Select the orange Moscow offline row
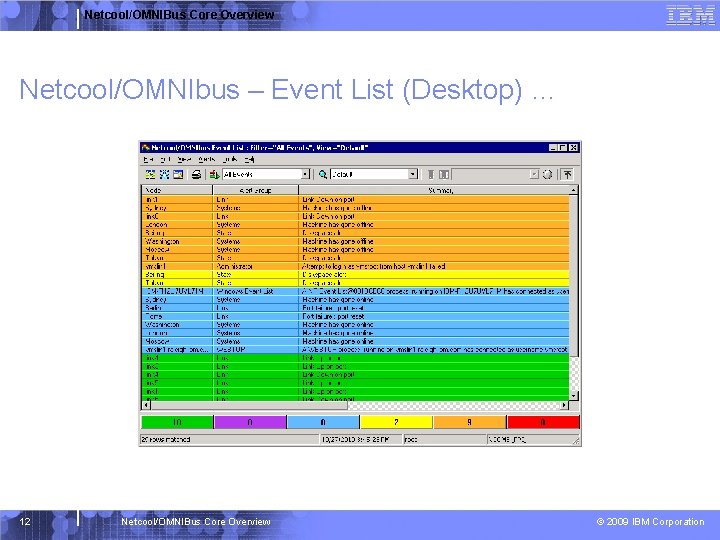The height and width of the screenshot is (540, 720). (x=355, y=249)
